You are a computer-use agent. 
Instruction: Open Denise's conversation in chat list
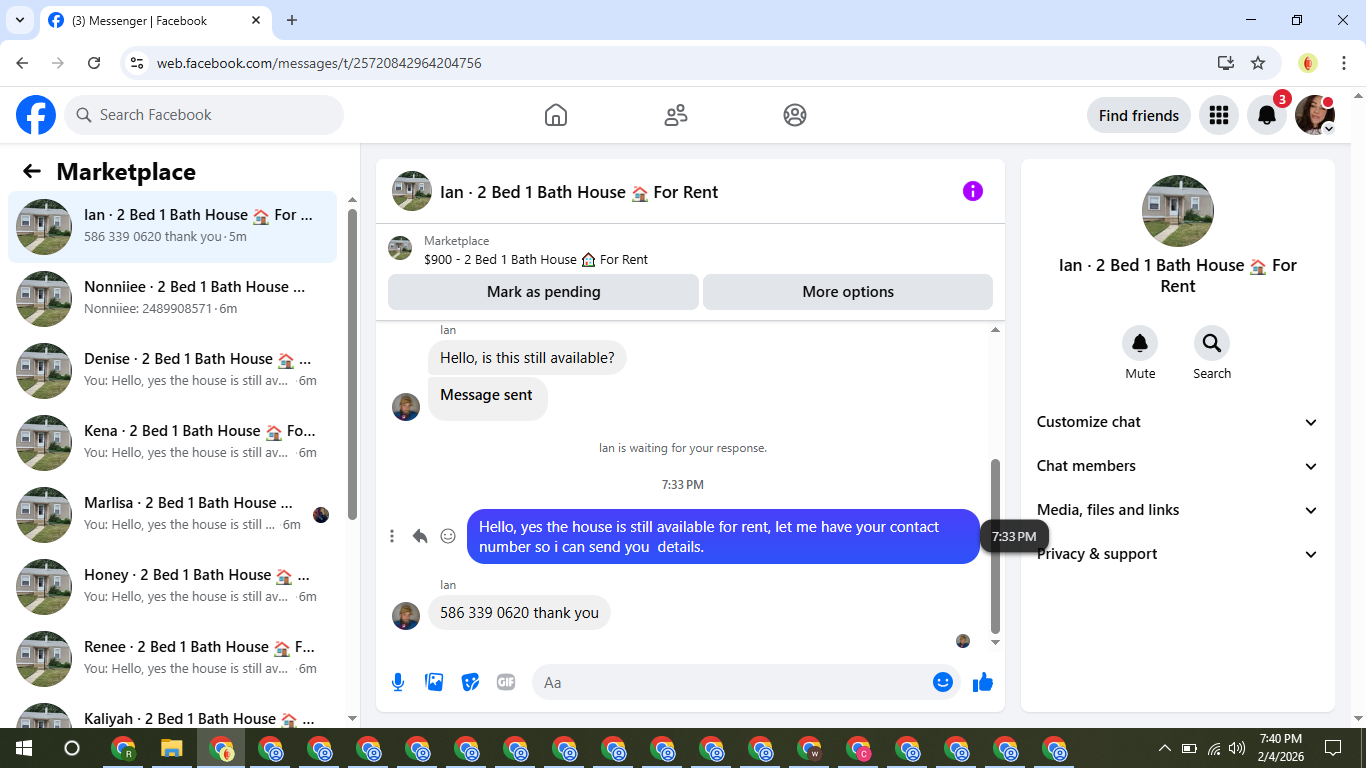point(173,371)
